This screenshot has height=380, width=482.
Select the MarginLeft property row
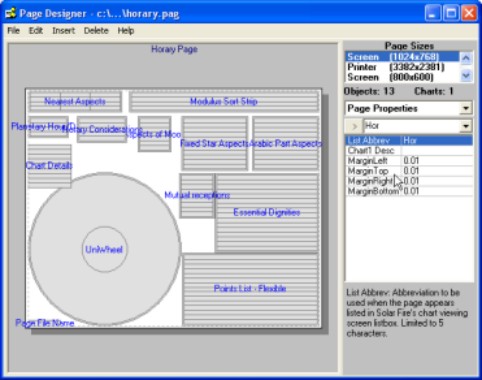(x=409, y=161)
